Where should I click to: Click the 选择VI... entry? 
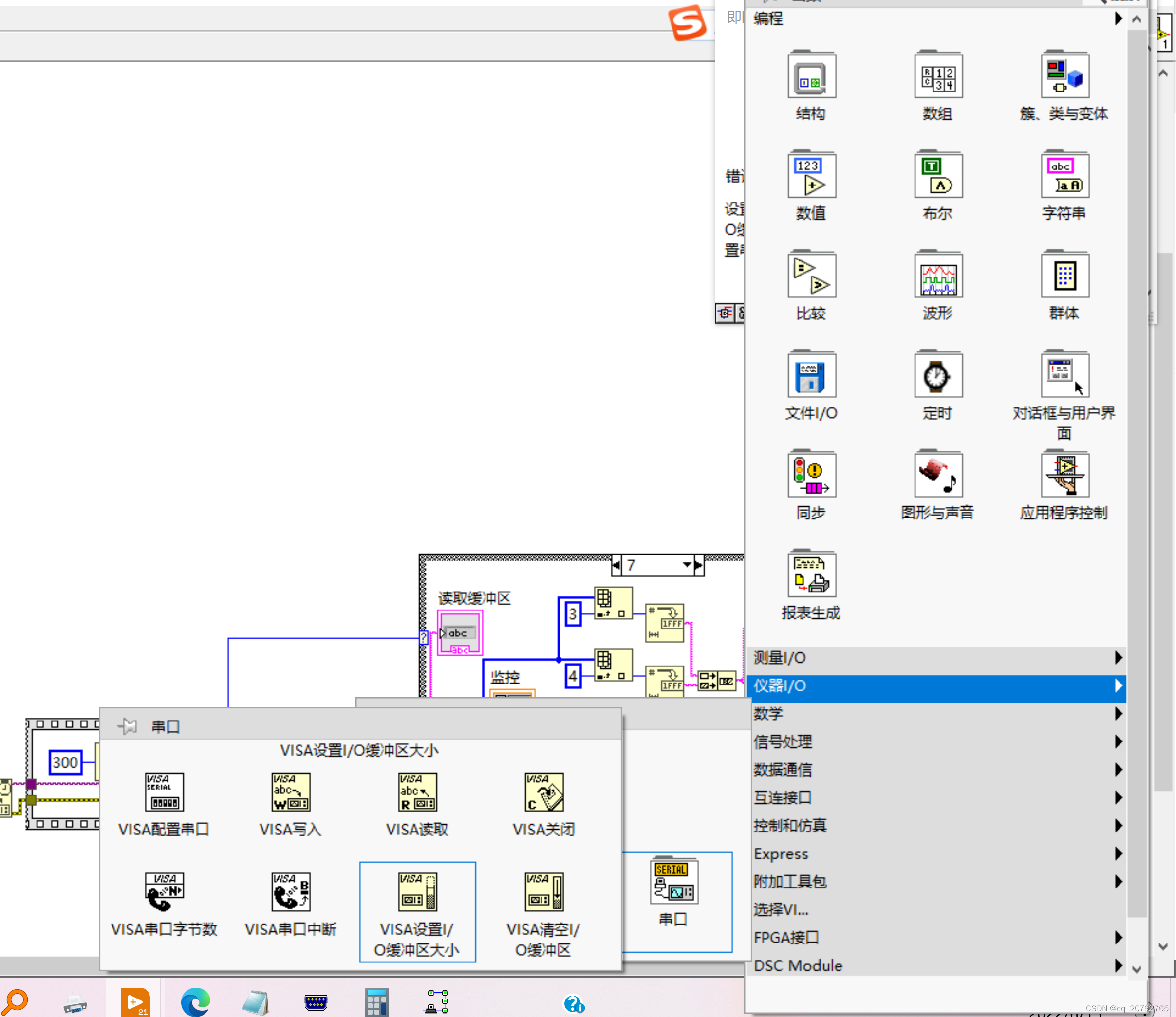click(781, 910)
